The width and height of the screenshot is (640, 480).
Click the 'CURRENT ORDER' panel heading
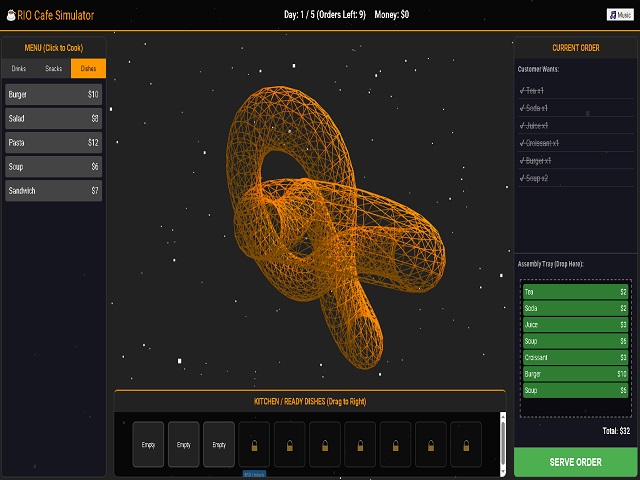pos(576,48)
